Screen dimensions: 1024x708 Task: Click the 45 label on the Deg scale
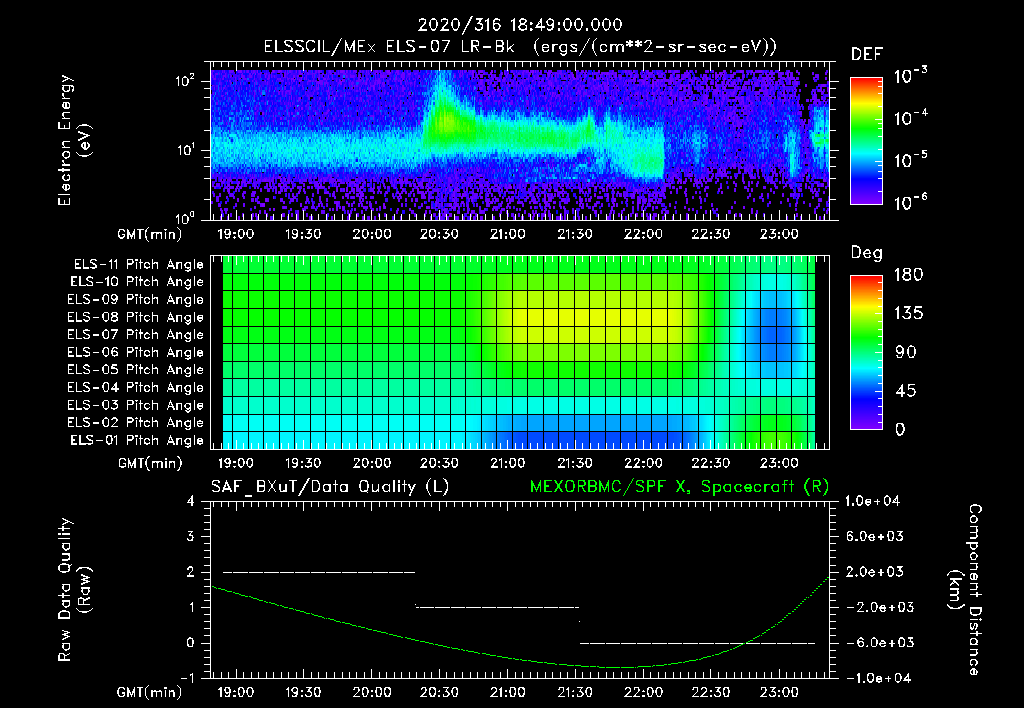[x=905, y=391]
